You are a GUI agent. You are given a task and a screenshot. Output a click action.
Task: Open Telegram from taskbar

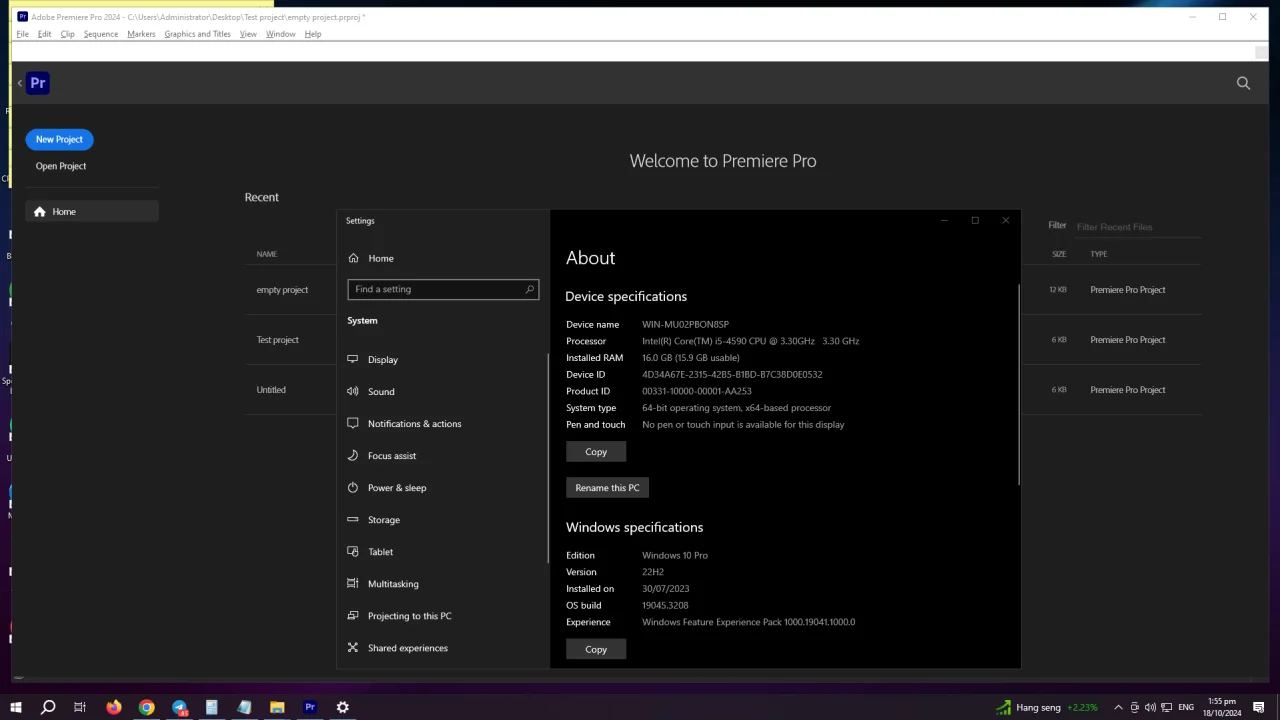(180, 707)
